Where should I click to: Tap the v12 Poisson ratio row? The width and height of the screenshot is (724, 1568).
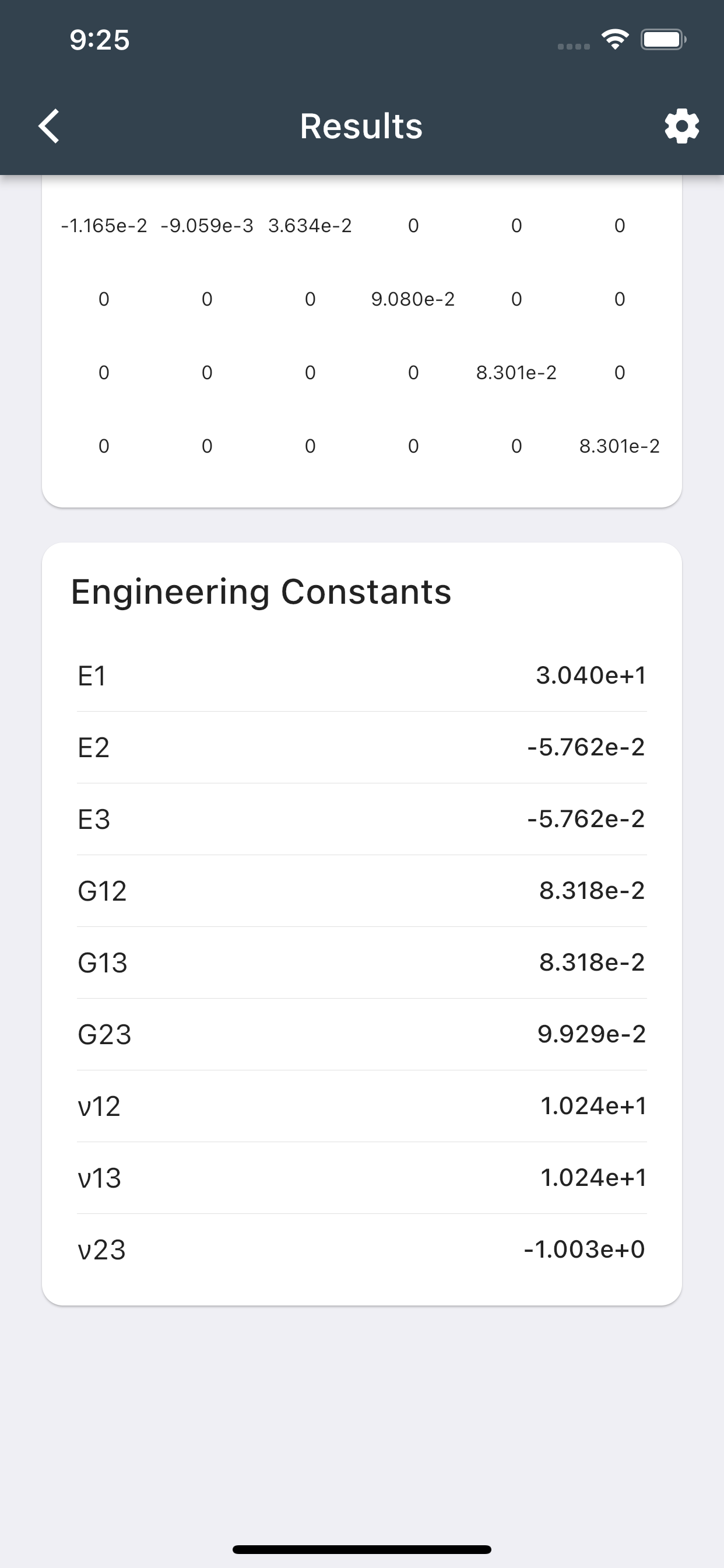[x=361, y=1107]
